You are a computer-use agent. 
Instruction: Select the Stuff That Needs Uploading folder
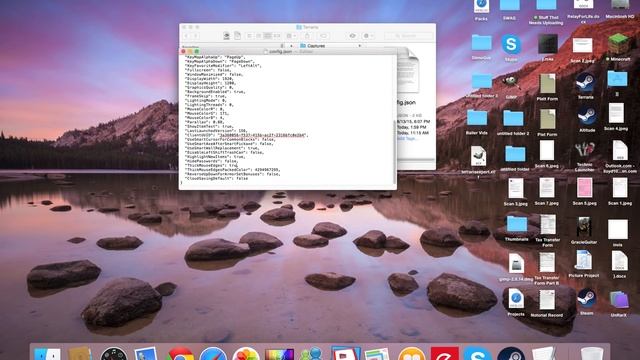tap(546, 5)
